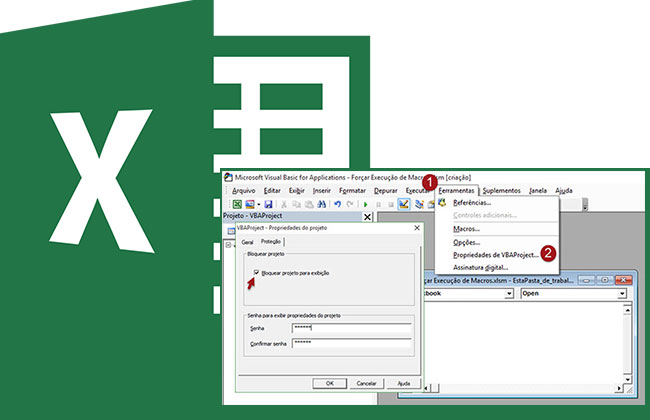Screen dimensions: 650x420
Task: Toggle Bloquear projeto para exibição checkbox
Action: coord(256,272)
